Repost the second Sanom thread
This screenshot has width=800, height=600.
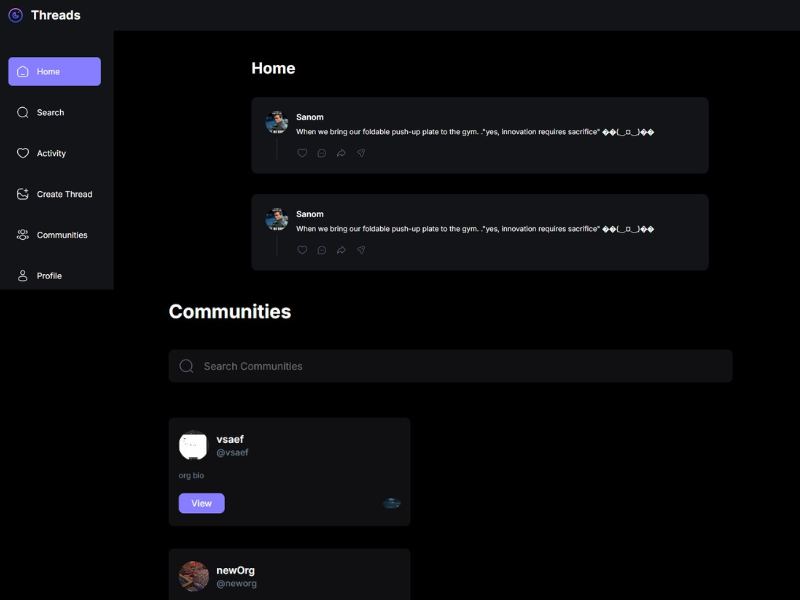pos(341,250)
